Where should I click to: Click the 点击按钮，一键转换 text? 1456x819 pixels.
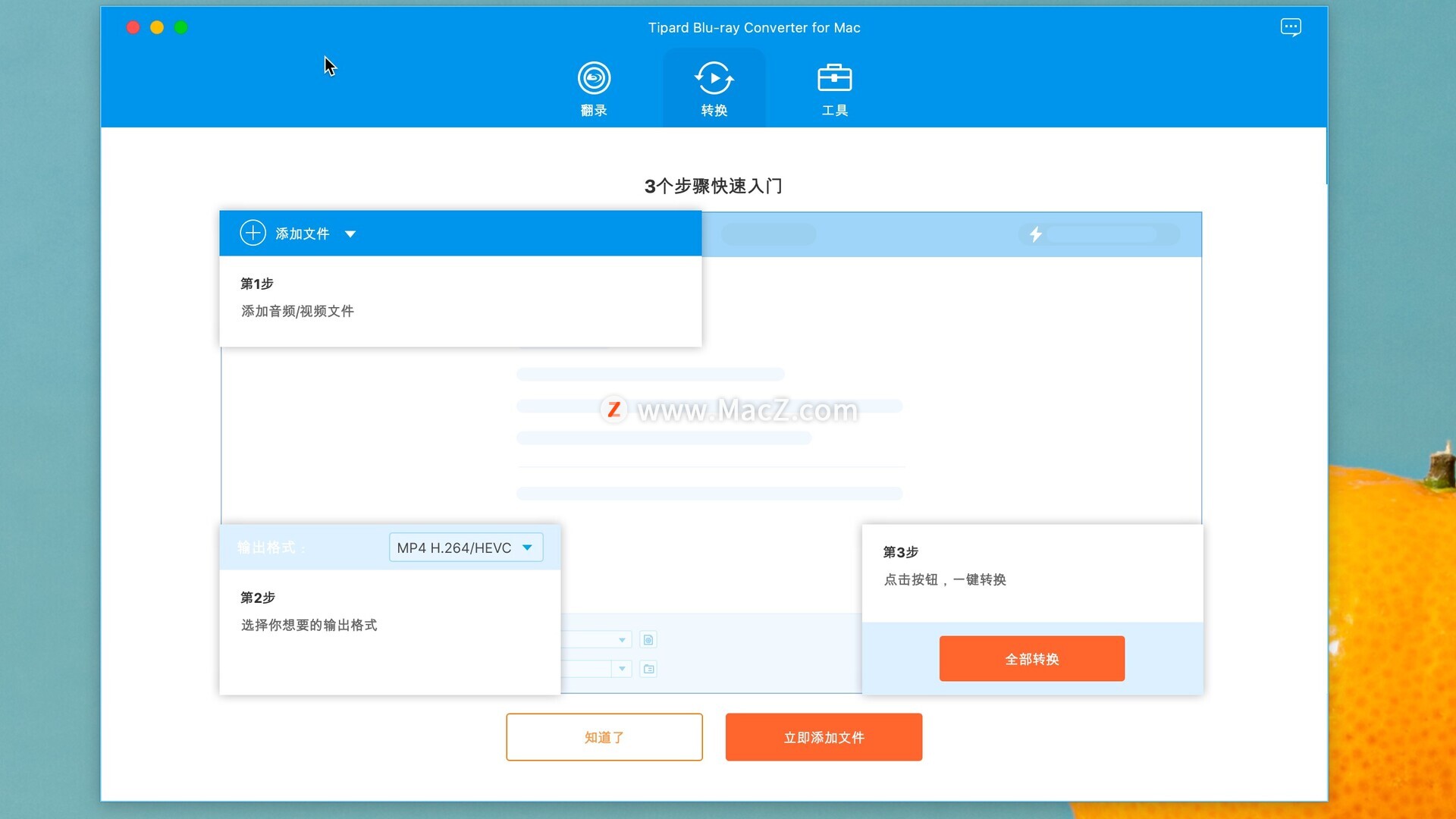(945, 579)
